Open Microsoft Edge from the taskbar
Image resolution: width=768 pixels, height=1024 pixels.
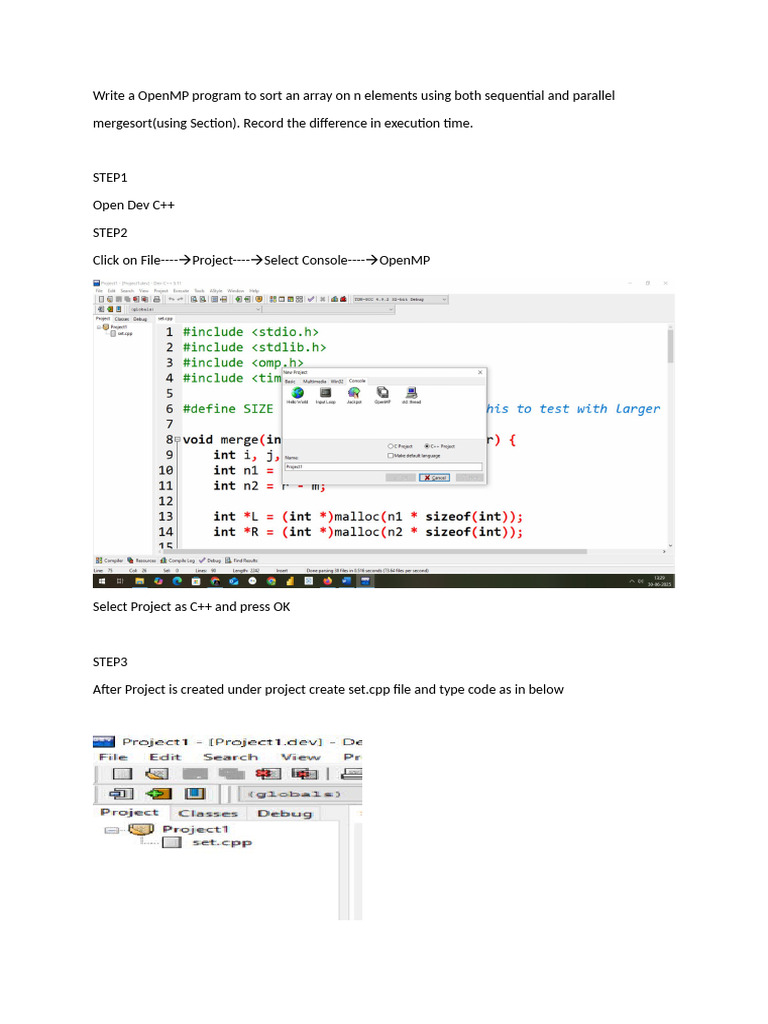coord(177,581)
